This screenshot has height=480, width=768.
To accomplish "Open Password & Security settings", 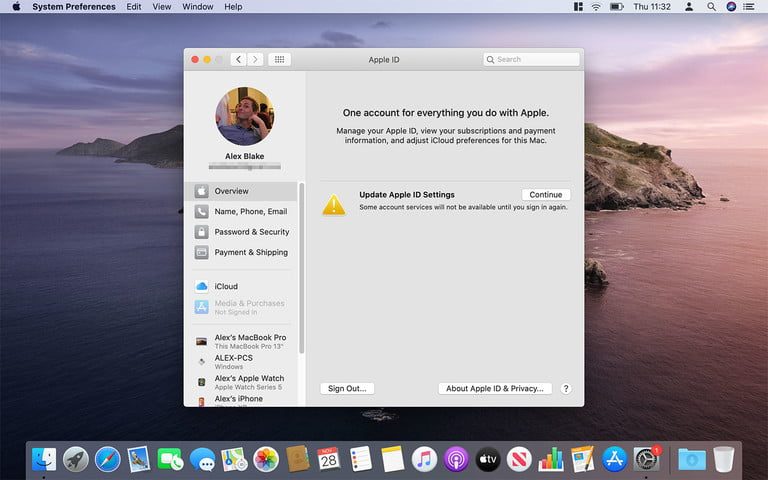I will click(241, 232).
